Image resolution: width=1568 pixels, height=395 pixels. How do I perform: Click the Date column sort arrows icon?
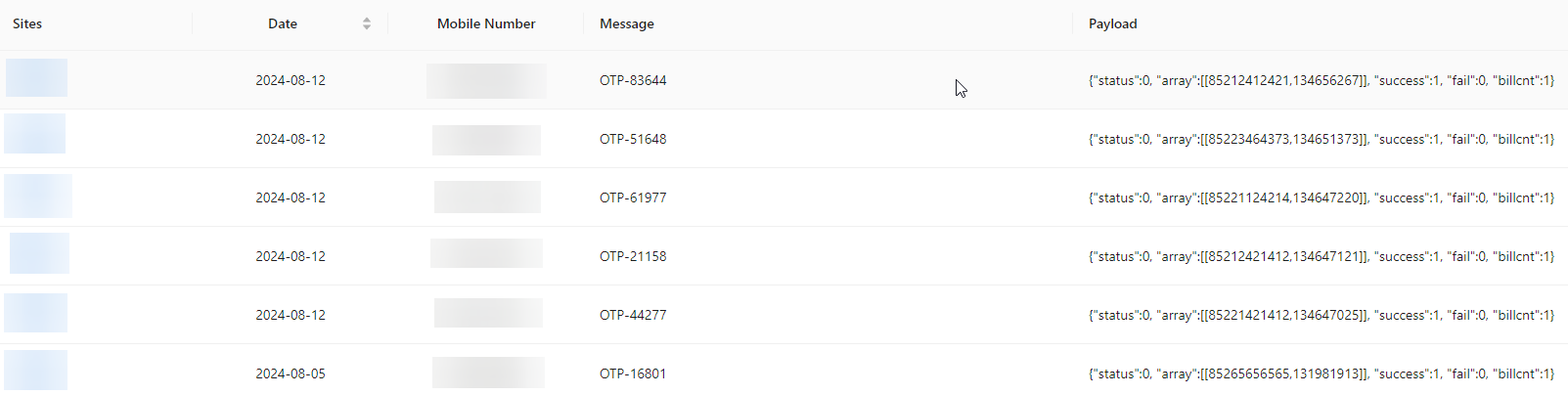point(367,23)
